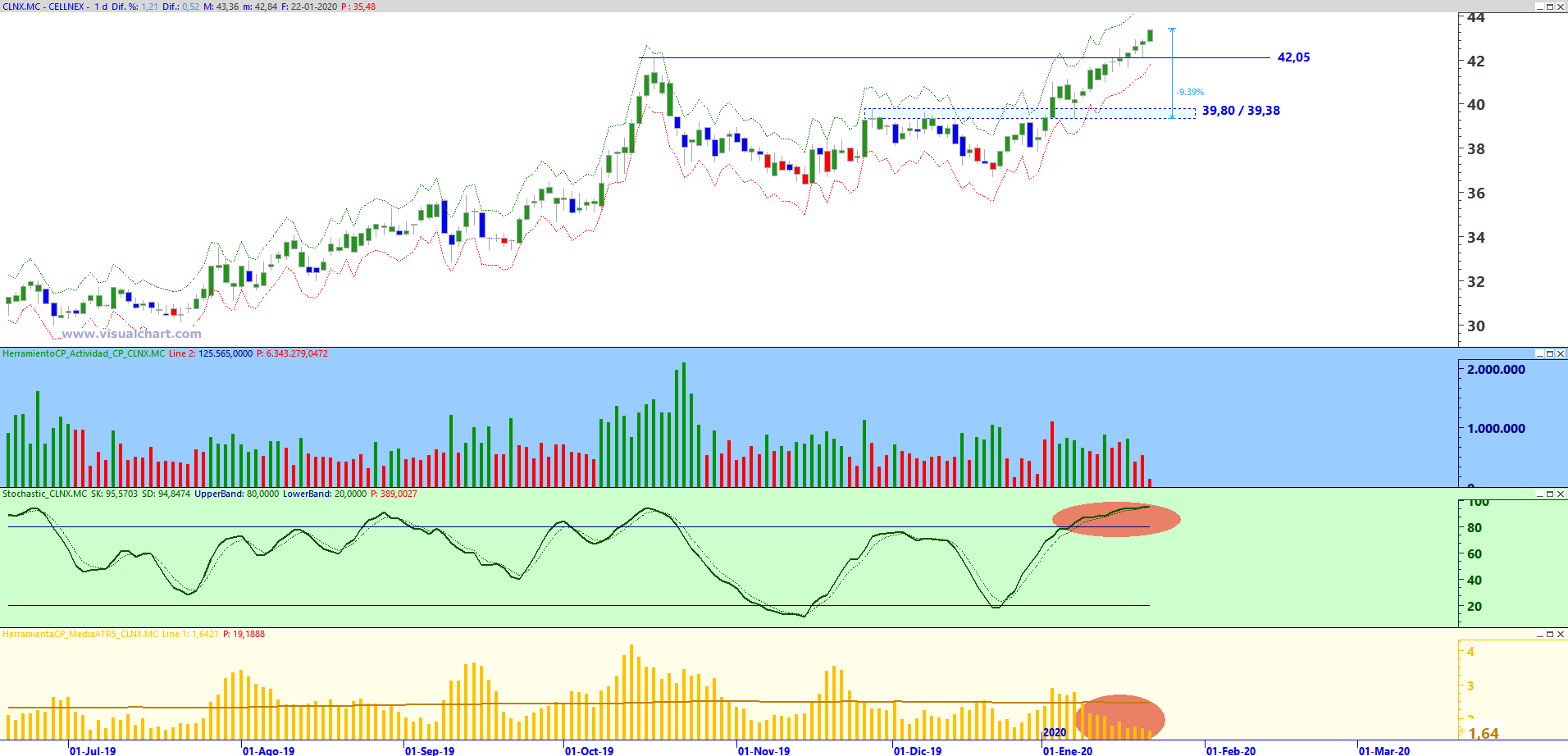Minimize the MediaATR5 indicator panel
This screenshot has width=1568, height=756.
[1539, 634]
